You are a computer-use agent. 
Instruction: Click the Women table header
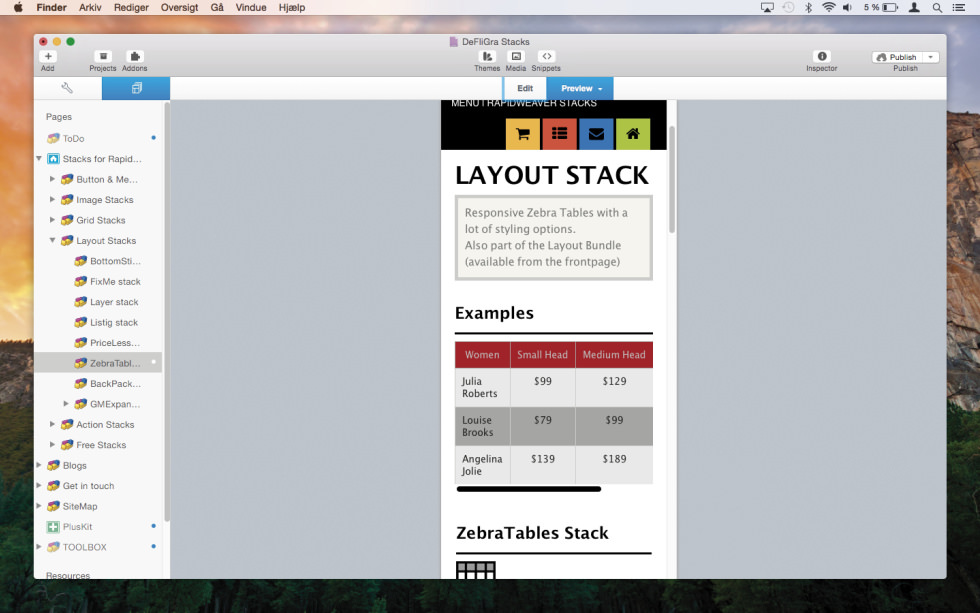[x=482, y=355]
